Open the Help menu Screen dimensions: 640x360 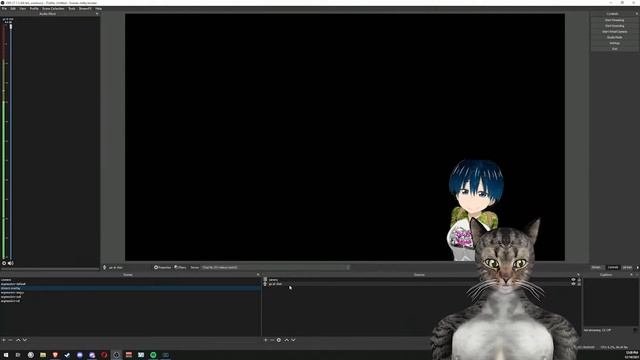coord(98,9)
